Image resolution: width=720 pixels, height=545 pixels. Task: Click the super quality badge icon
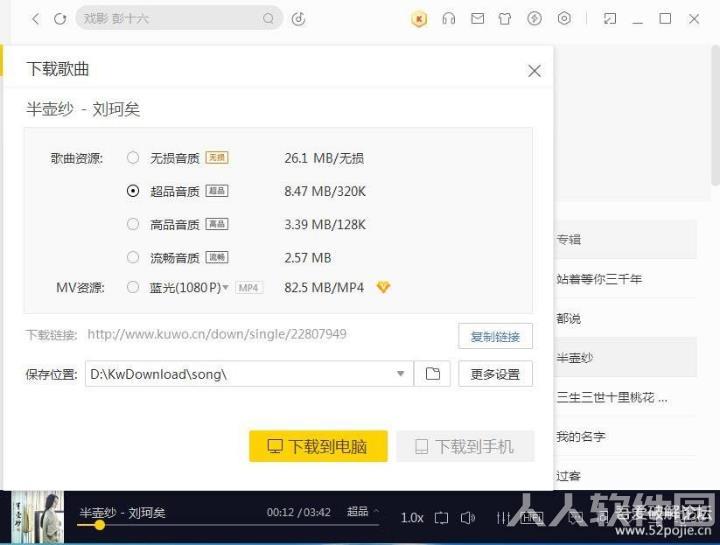coord(217,191)
